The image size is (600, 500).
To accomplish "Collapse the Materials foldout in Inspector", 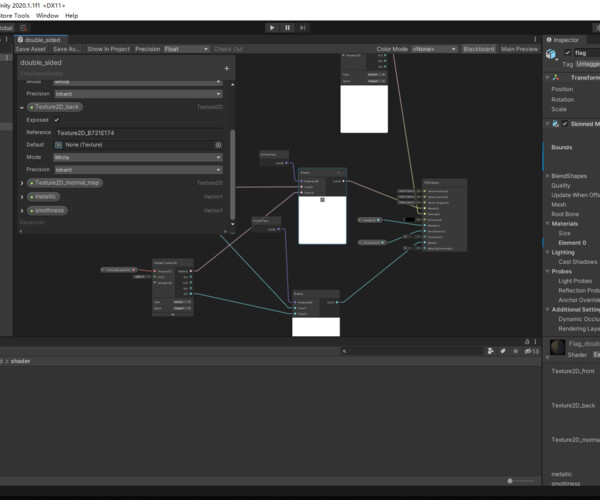I will tap(547, 224).
